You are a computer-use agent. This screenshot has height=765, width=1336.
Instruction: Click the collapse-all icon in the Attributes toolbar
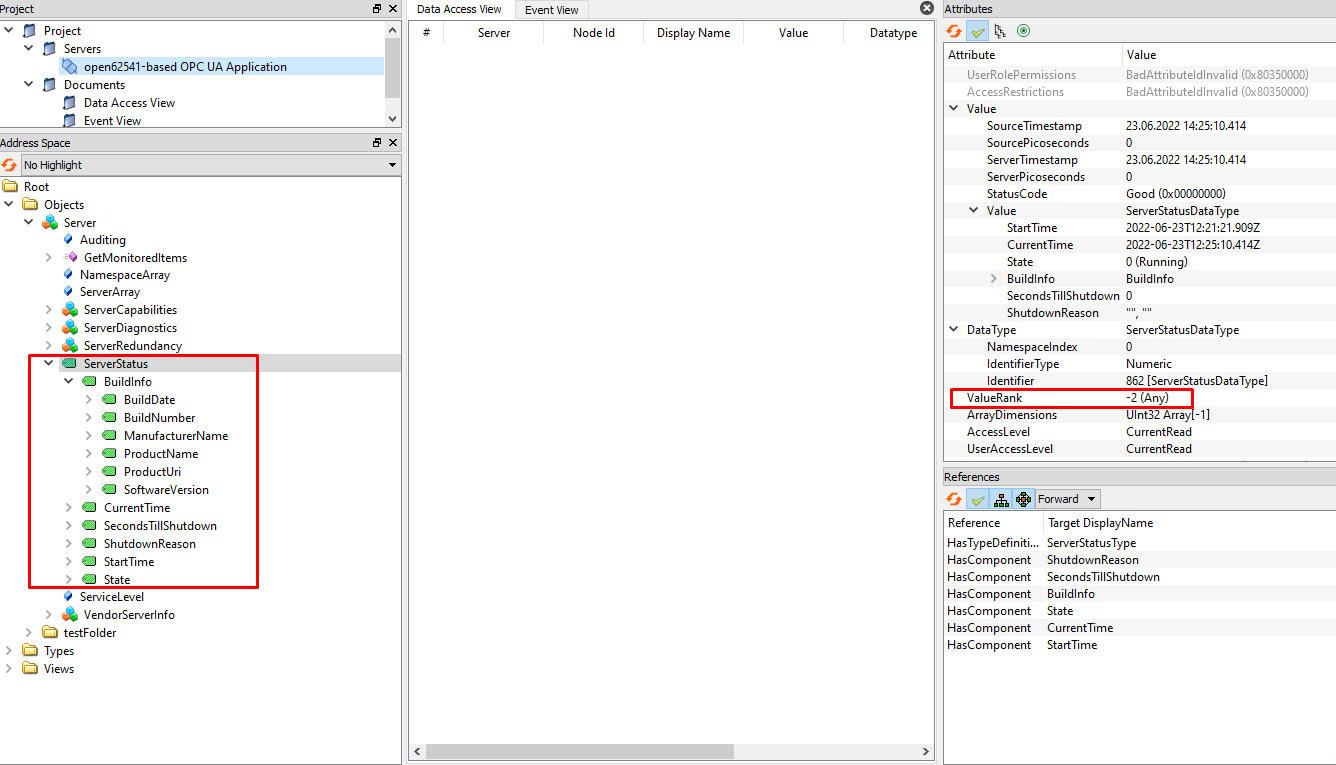click(999, 31)
